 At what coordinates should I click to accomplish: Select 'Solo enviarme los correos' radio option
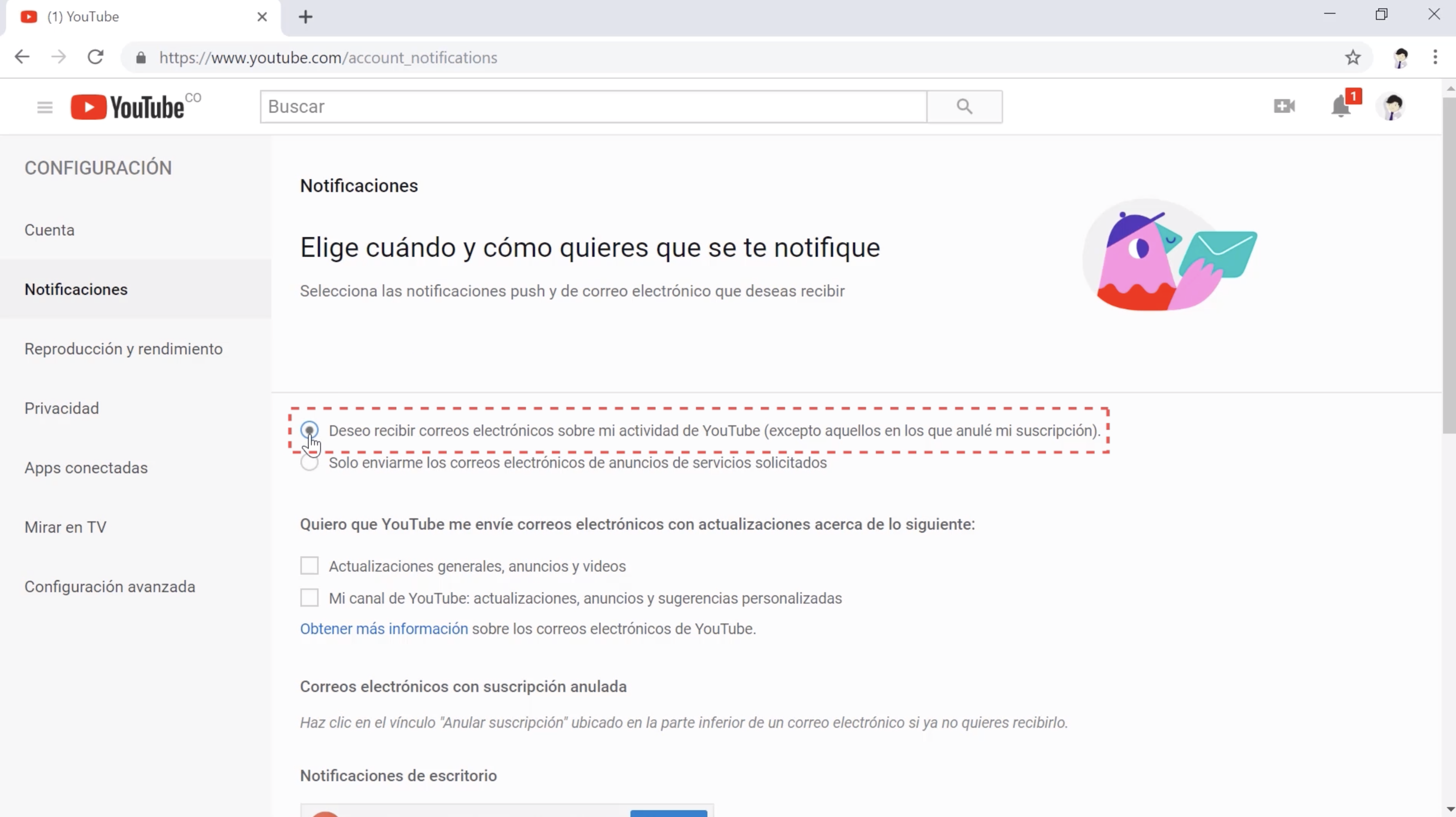coord(309,463)
